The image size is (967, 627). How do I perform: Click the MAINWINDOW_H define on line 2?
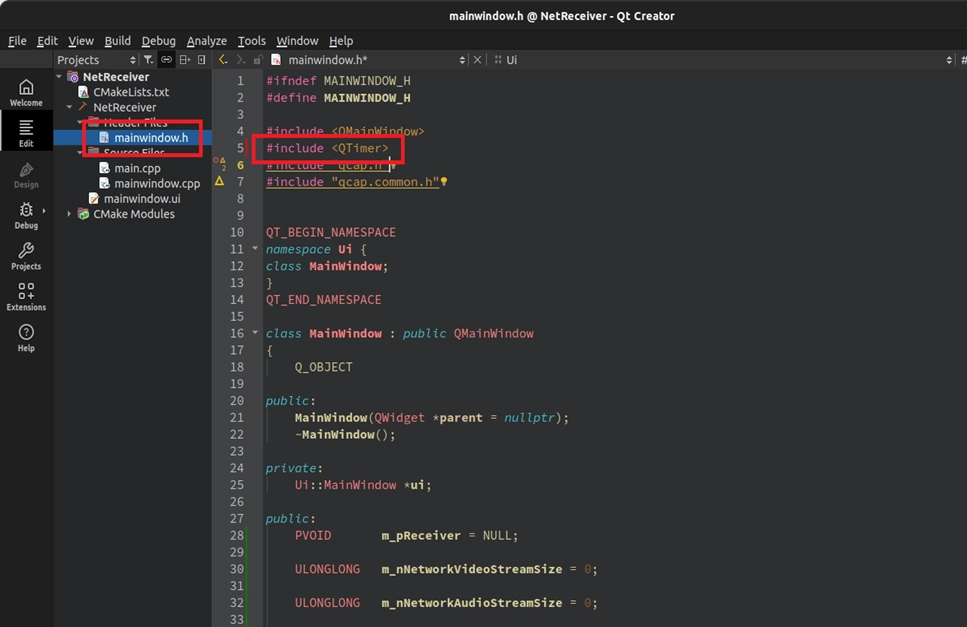tap(367, 97)
